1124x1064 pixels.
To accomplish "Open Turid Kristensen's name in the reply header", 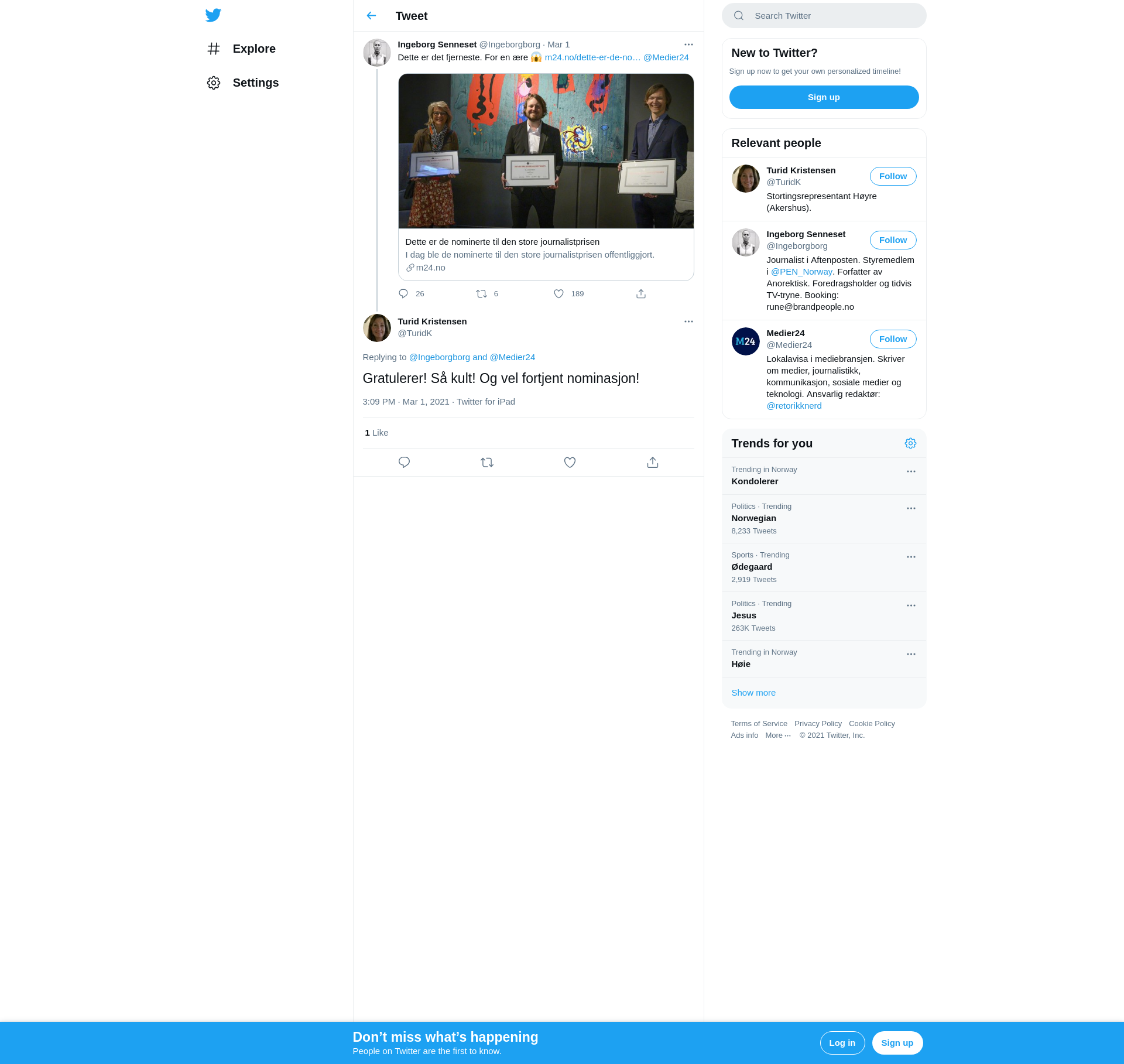I will pos(432,321).
